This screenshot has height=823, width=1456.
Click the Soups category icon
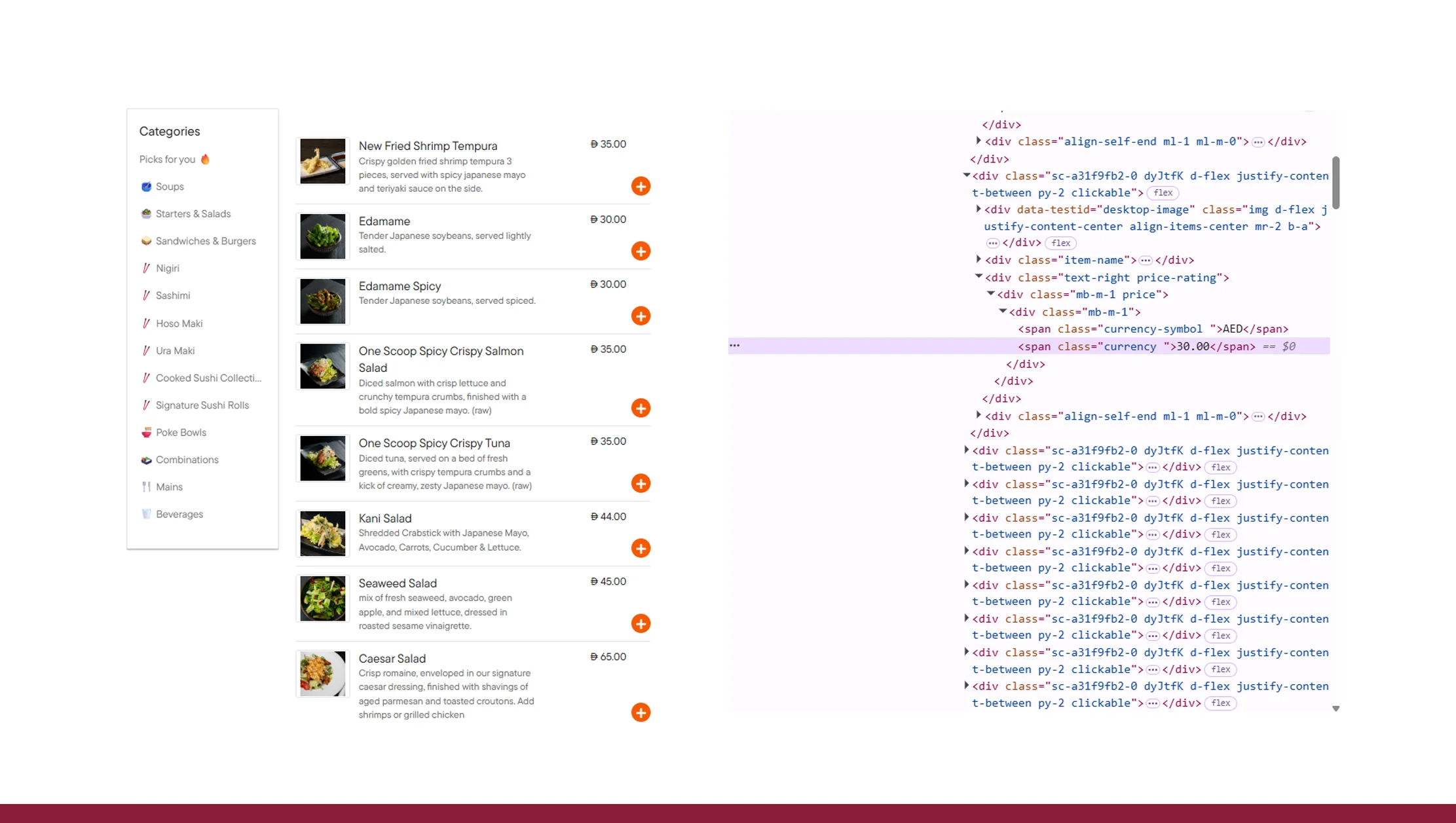(x=146, y=187)
